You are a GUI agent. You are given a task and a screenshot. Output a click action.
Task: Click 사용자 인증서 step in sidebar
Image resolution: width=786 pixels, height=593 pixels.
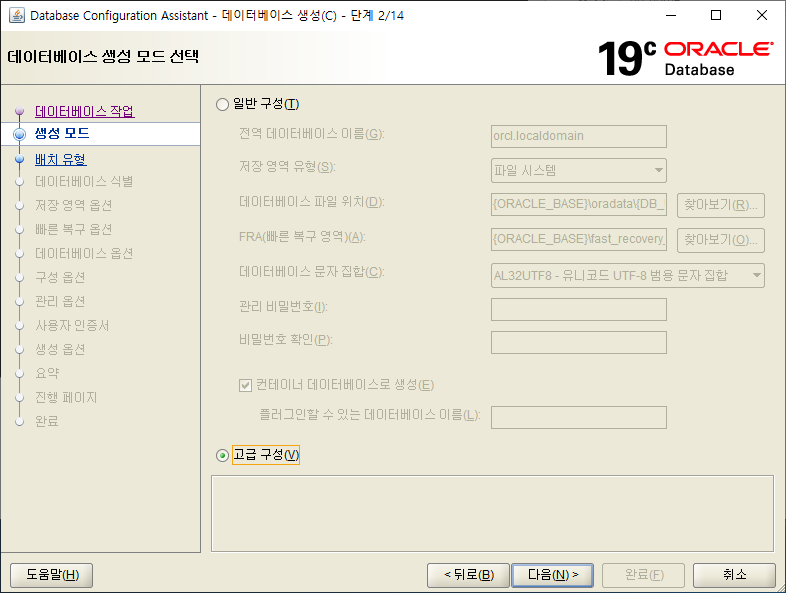[x=72, y=326]
